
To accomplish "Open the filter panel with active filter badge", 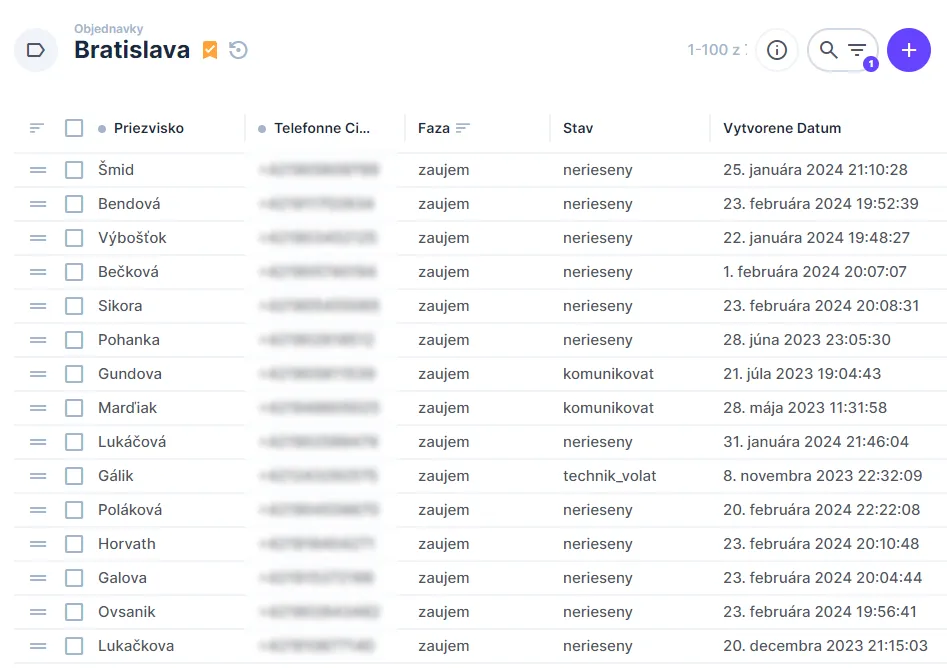I will [858, 52].
